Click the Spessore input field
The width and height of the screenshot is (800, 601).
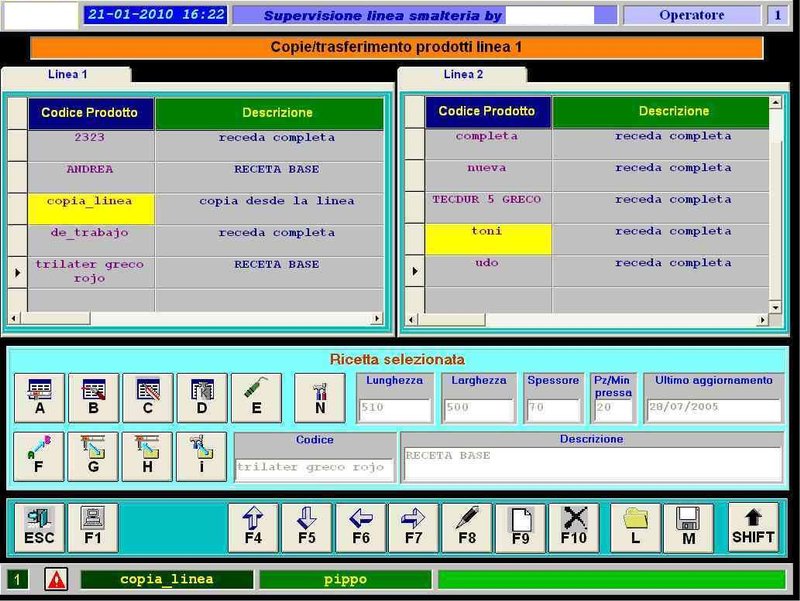point(553,410)
